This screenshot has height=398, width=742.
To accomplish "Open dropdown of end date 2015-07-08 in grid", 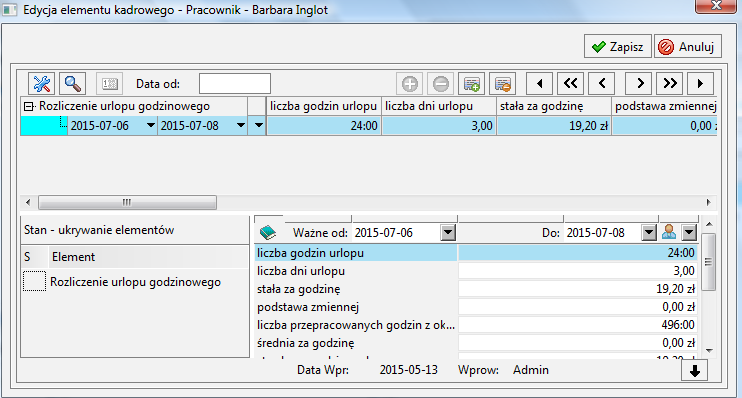I will point(240,125).
